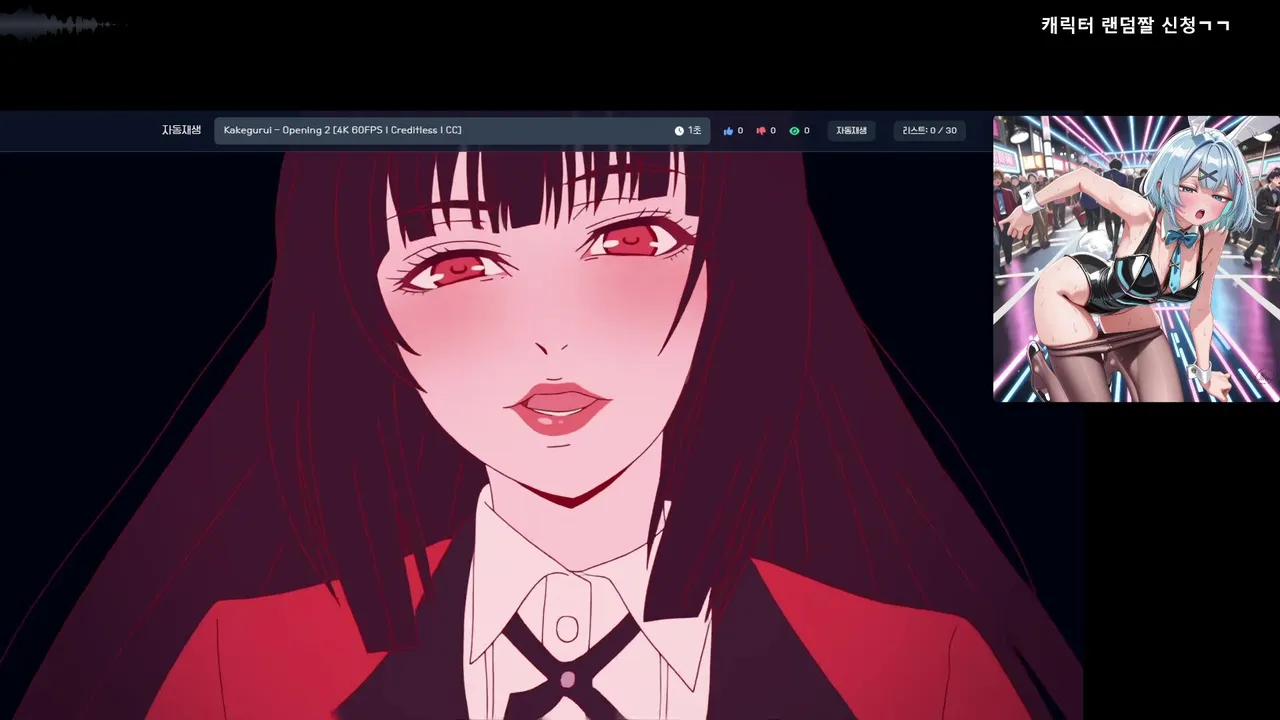Click the audio waveform in the corner
This screenshot has width=1280, height=720.
pos(62,24)
